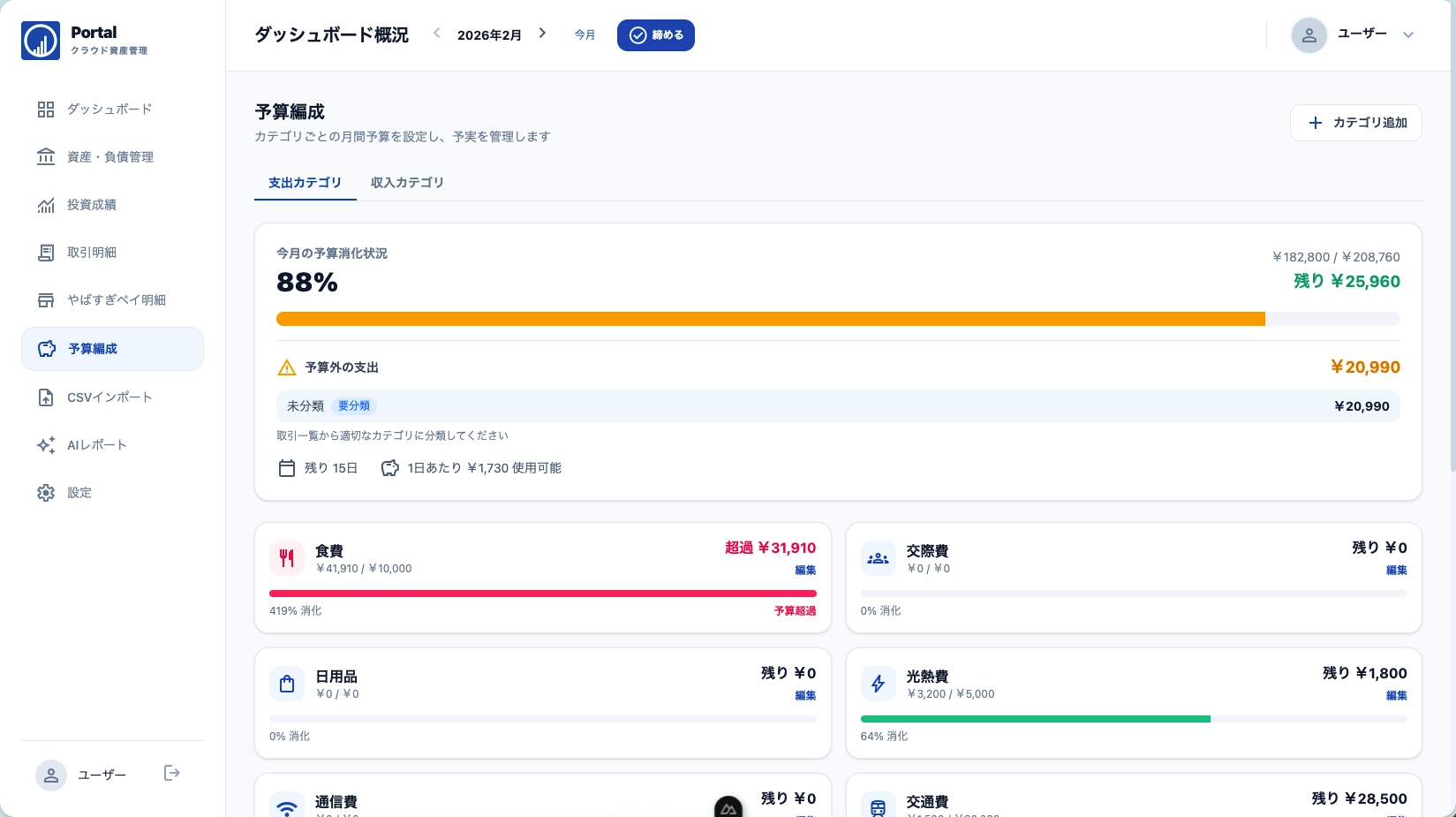Viewport: 1456px width, 817px height.
Task: Click 編集 on the 食費 card
Action: point(805,571)
